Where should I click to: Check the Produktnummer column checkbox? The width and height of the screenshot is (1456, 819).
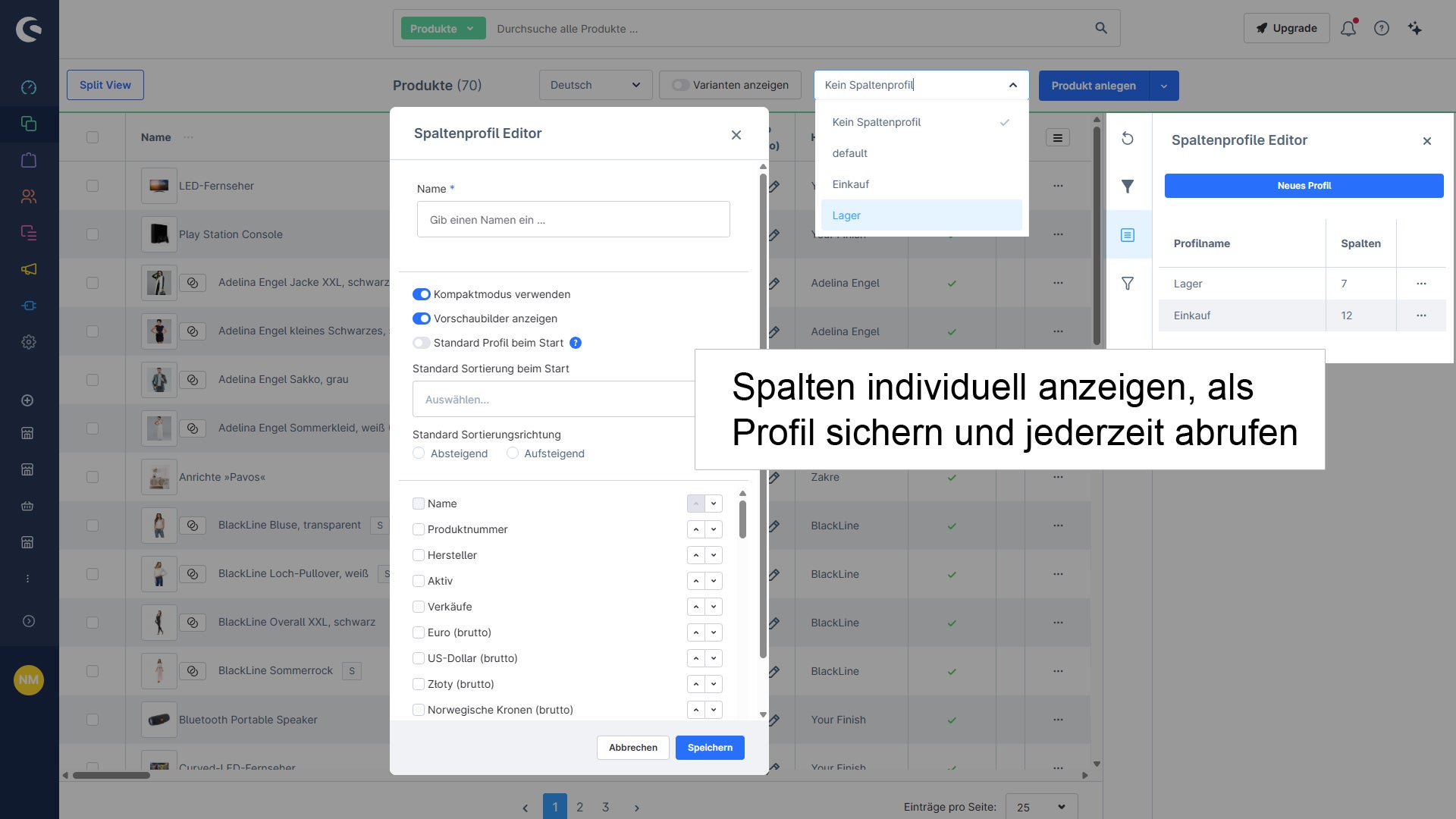coord(419,529)
